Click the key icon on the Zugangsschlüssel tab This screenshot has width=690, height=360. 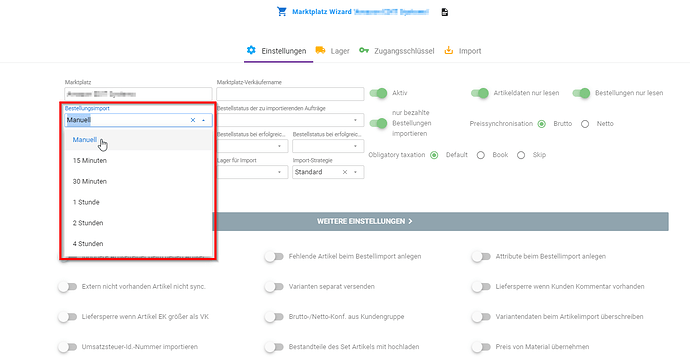364,50
